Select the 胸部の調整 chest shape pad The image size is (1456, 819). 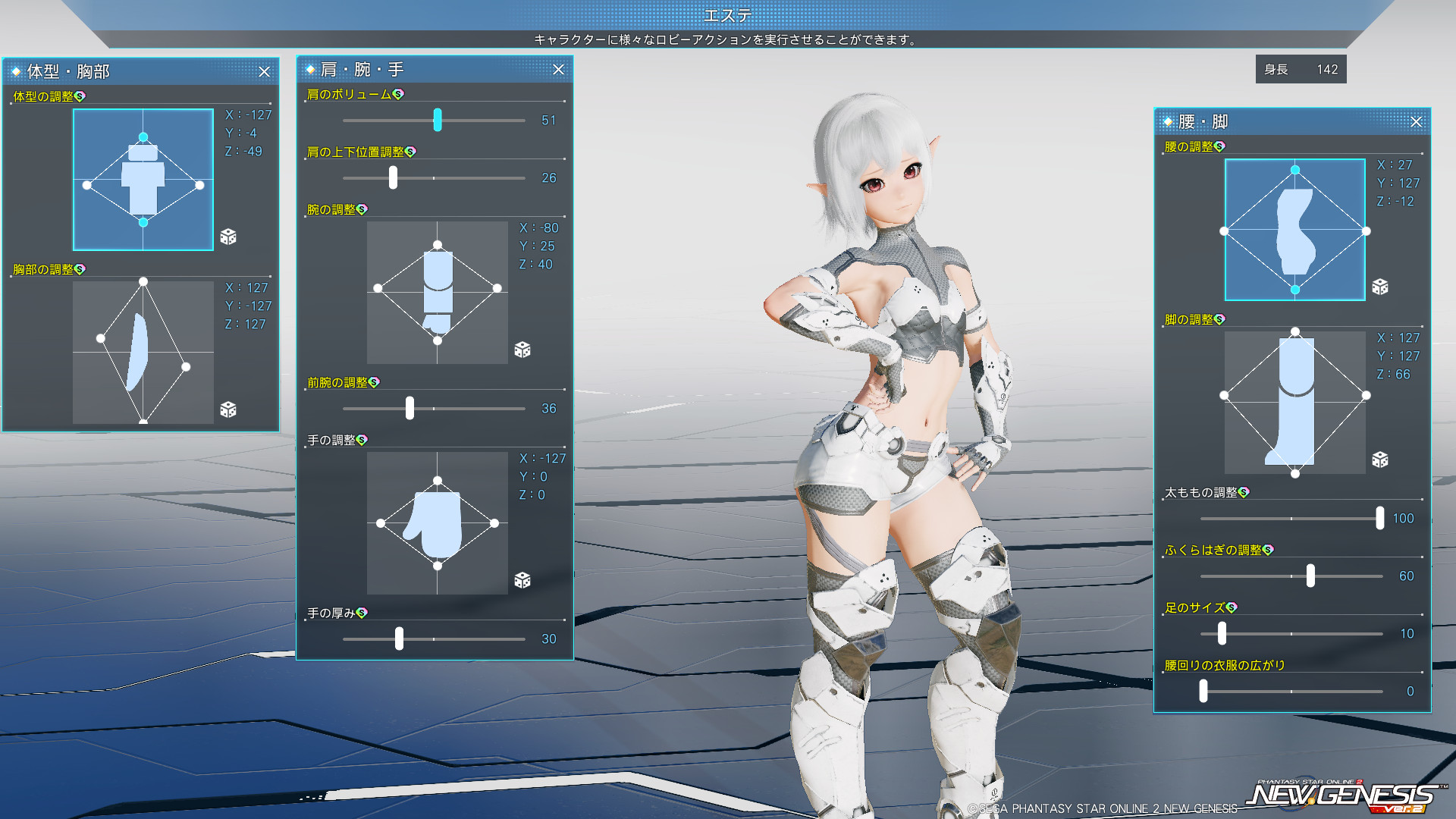(143, 353)
